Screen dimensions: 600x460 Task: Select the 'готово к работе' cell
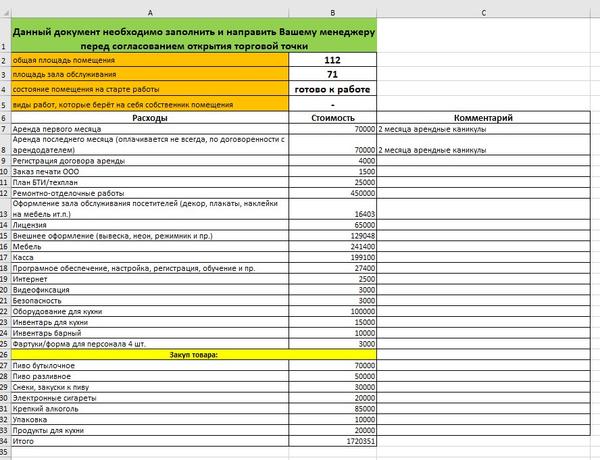333,89
